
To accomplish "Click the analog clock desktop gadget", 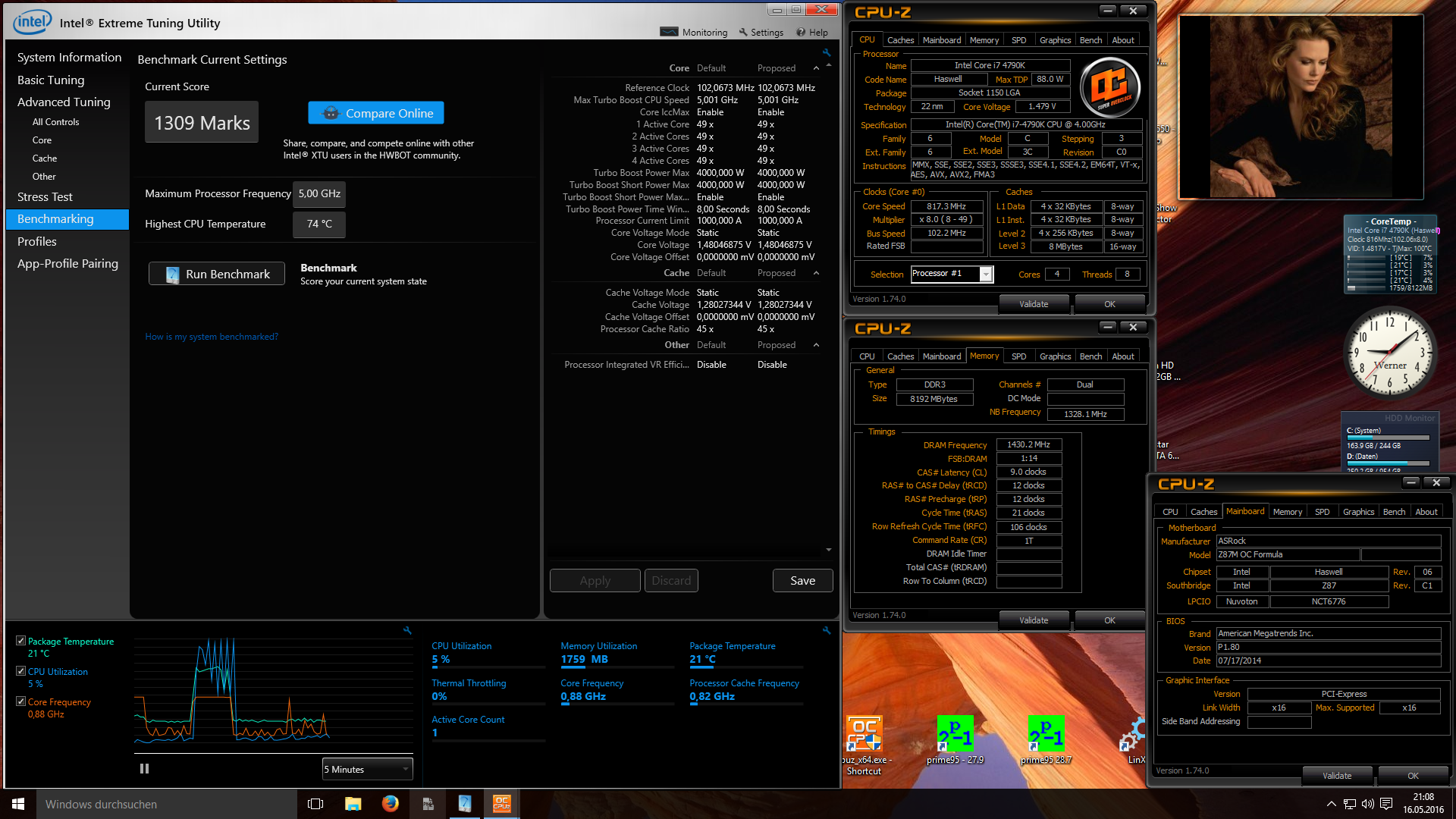I will 1389,353.
